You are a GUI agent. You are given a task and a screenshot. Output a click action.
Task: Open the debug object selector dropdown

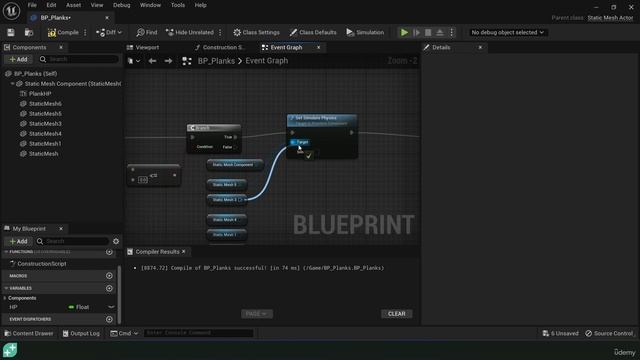coord(507,32)
